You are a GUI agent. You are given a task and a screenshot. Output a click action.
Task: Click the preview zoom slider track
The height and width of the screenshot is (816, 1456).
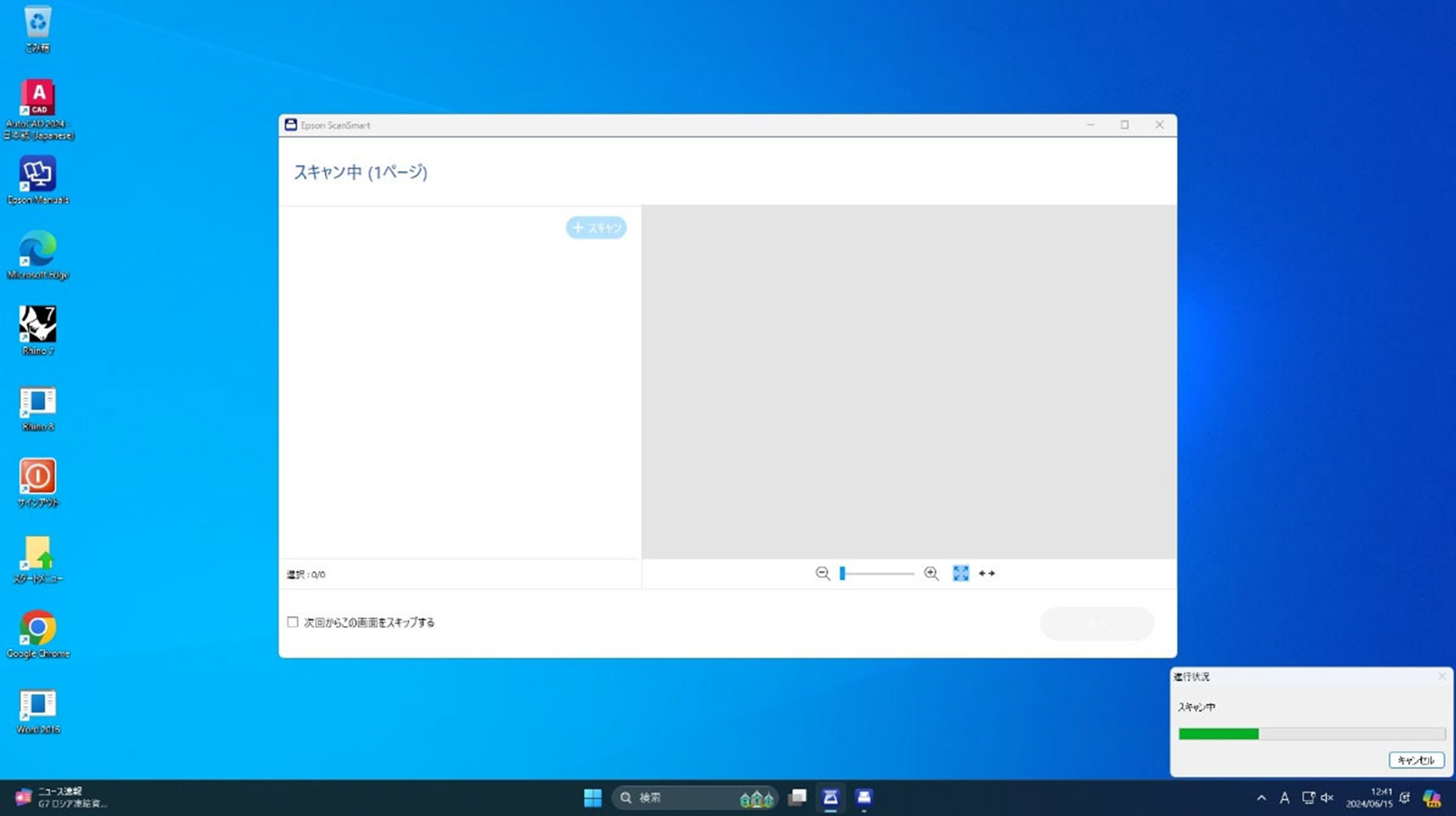[x=879, y=574]
